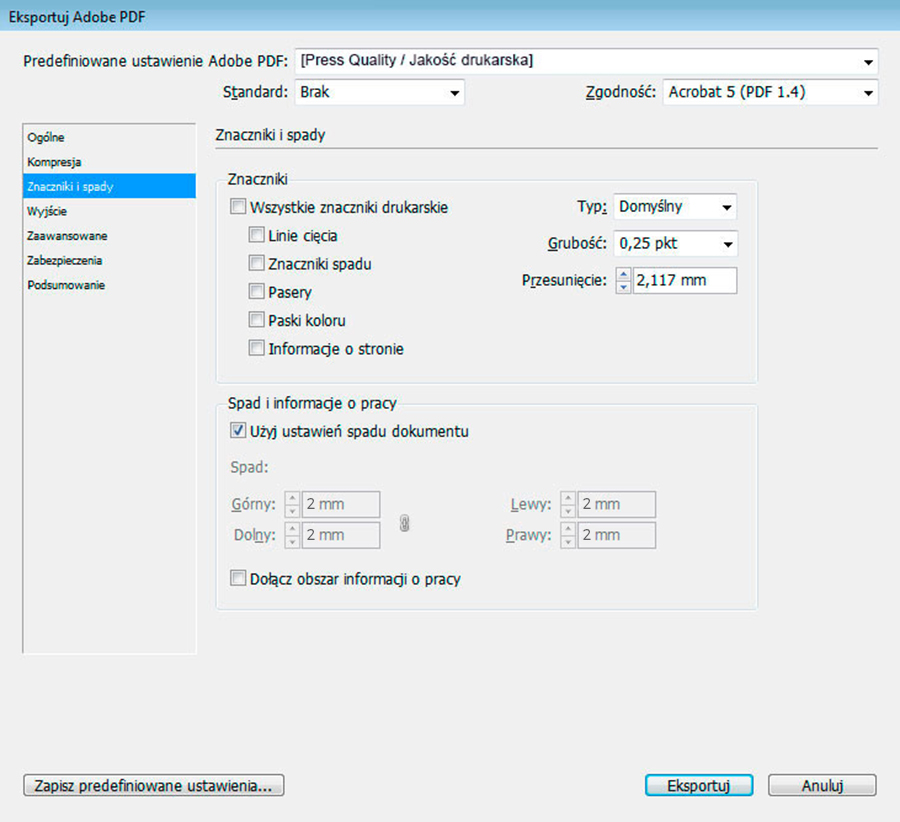Open the Grubość dropdown showing 0,25 pkt
The image size is (900, 822).
(675, 243)
